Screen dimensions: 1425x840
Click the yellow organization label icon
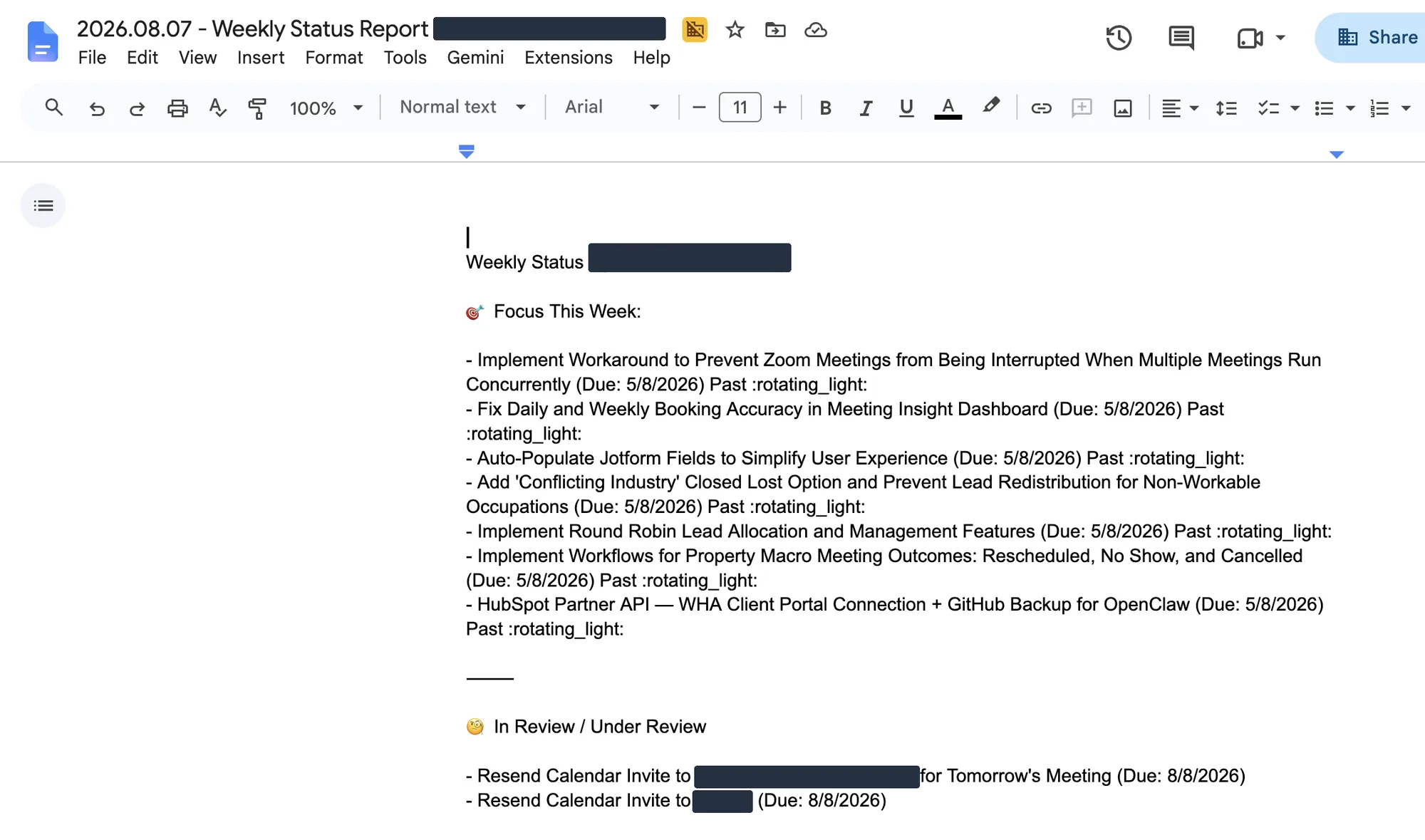pos(695,30)
